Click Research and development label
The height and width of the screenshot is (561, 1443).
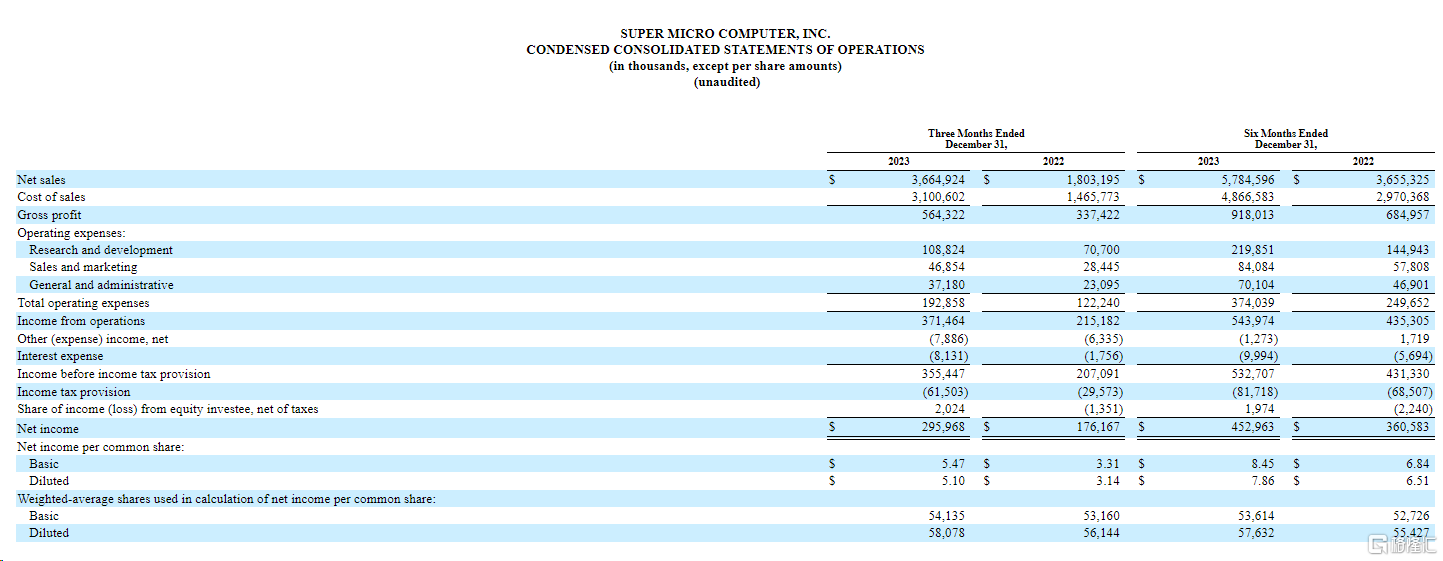[x=101, y=250]
